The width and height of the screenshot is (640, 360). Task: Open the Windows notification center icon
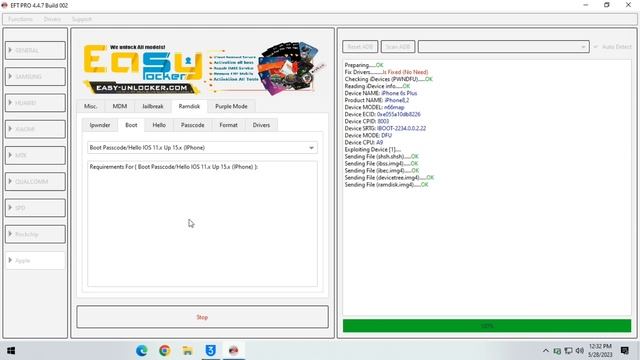point(624,351)
